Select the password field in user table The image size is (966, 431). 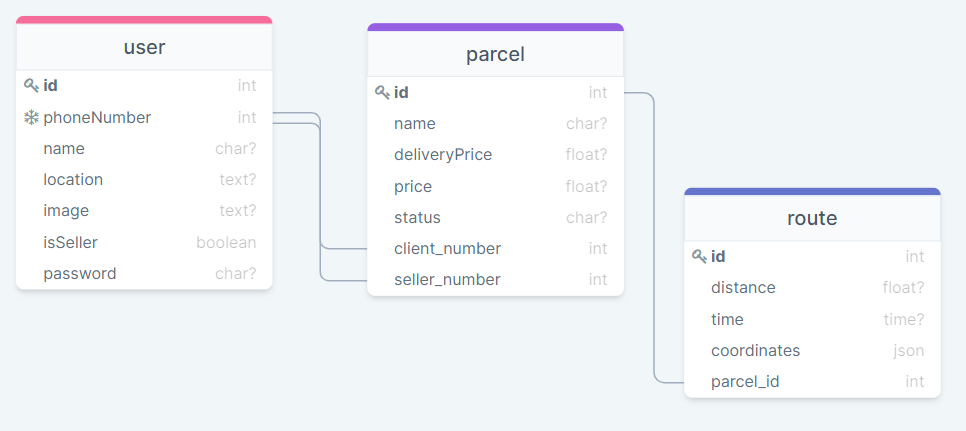[144, 274]
